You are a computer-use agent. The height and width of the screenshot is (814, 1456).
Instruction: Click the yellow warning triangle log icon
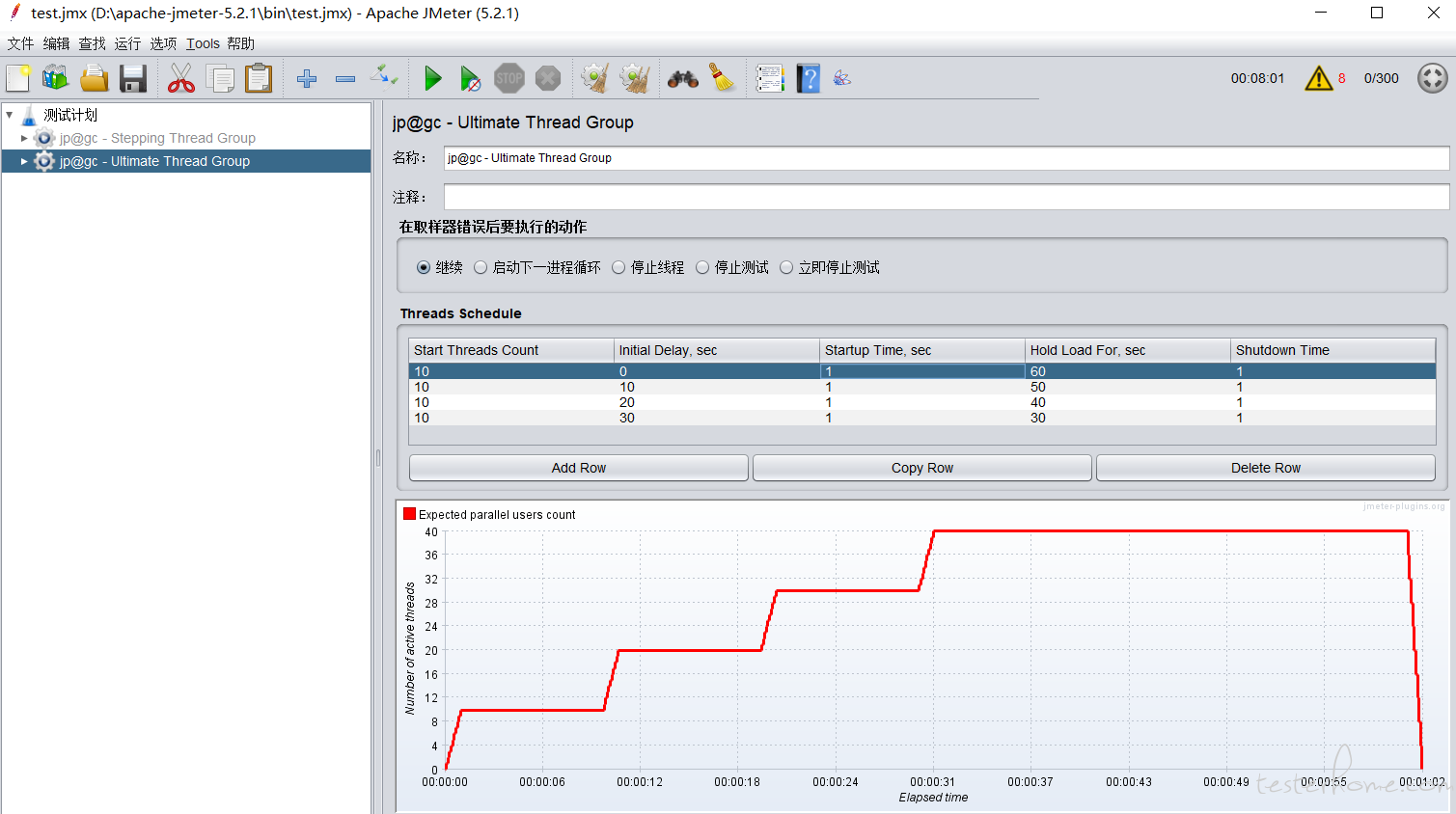point(1318,78)
